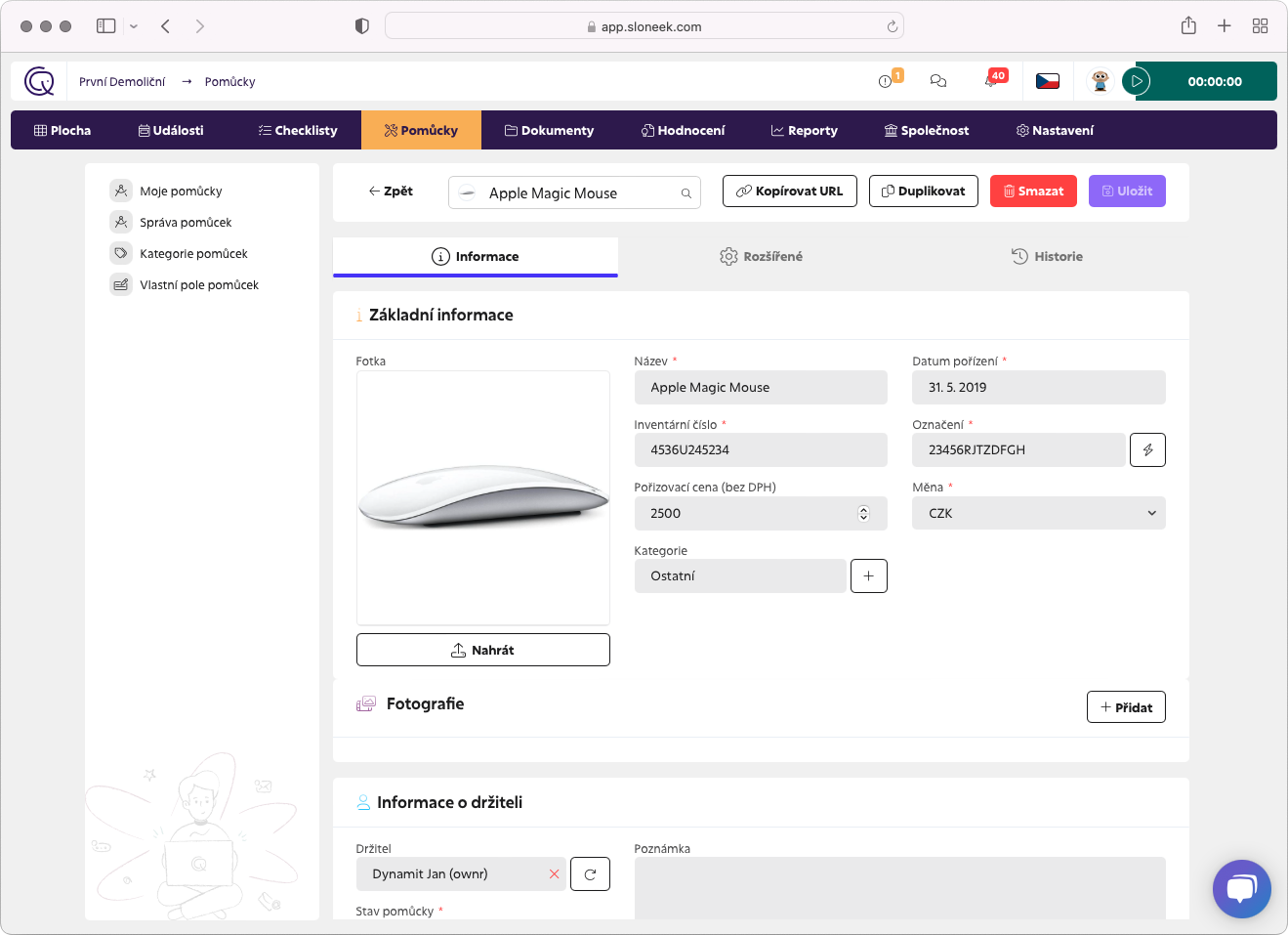This screenshot has height=935, width=1288.
Task: Go to Reporty menu
Action: click(805, 130)
